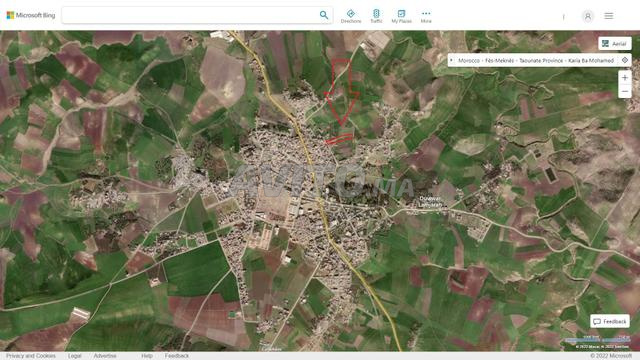Select Taounate Province in the breadcrumb

541,60
